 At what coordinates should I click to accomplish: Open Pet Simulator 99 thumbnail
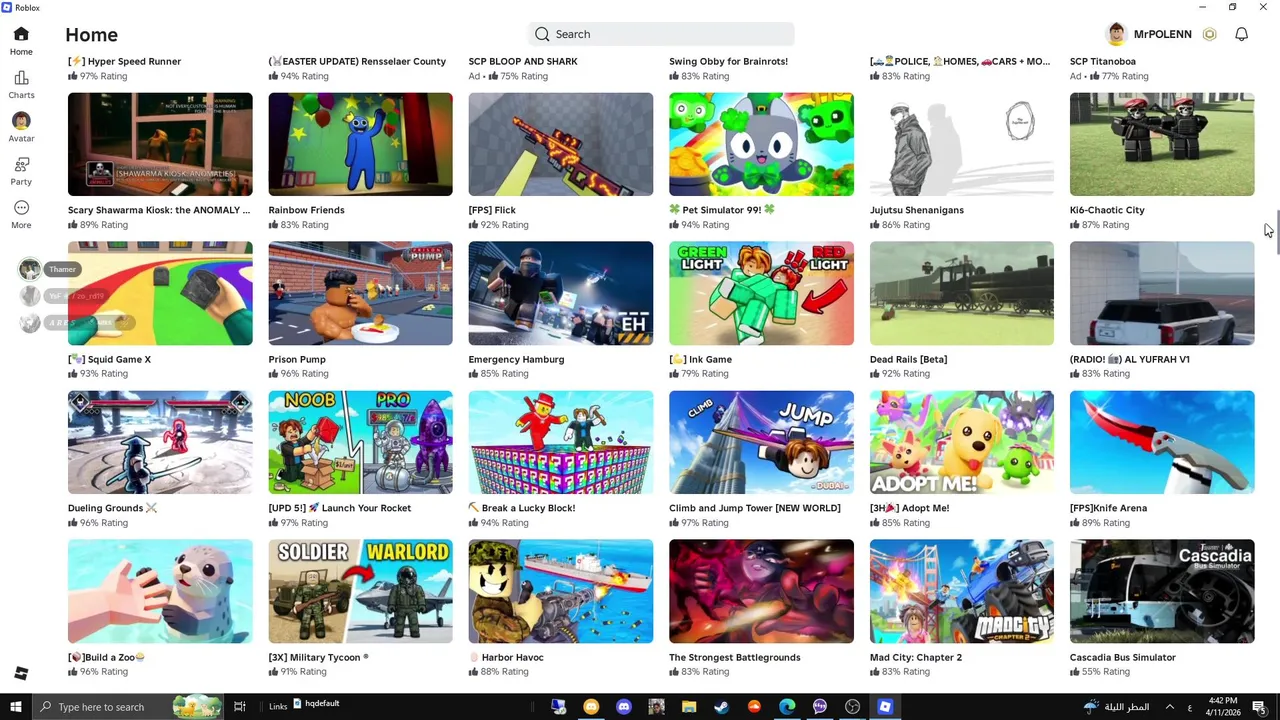761,144
